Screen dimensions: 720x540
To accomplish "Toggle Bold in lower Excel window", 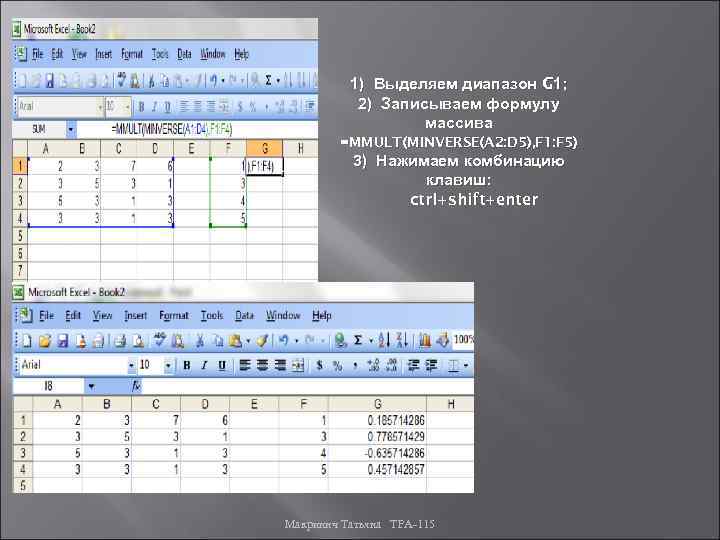I will [186, 366].
